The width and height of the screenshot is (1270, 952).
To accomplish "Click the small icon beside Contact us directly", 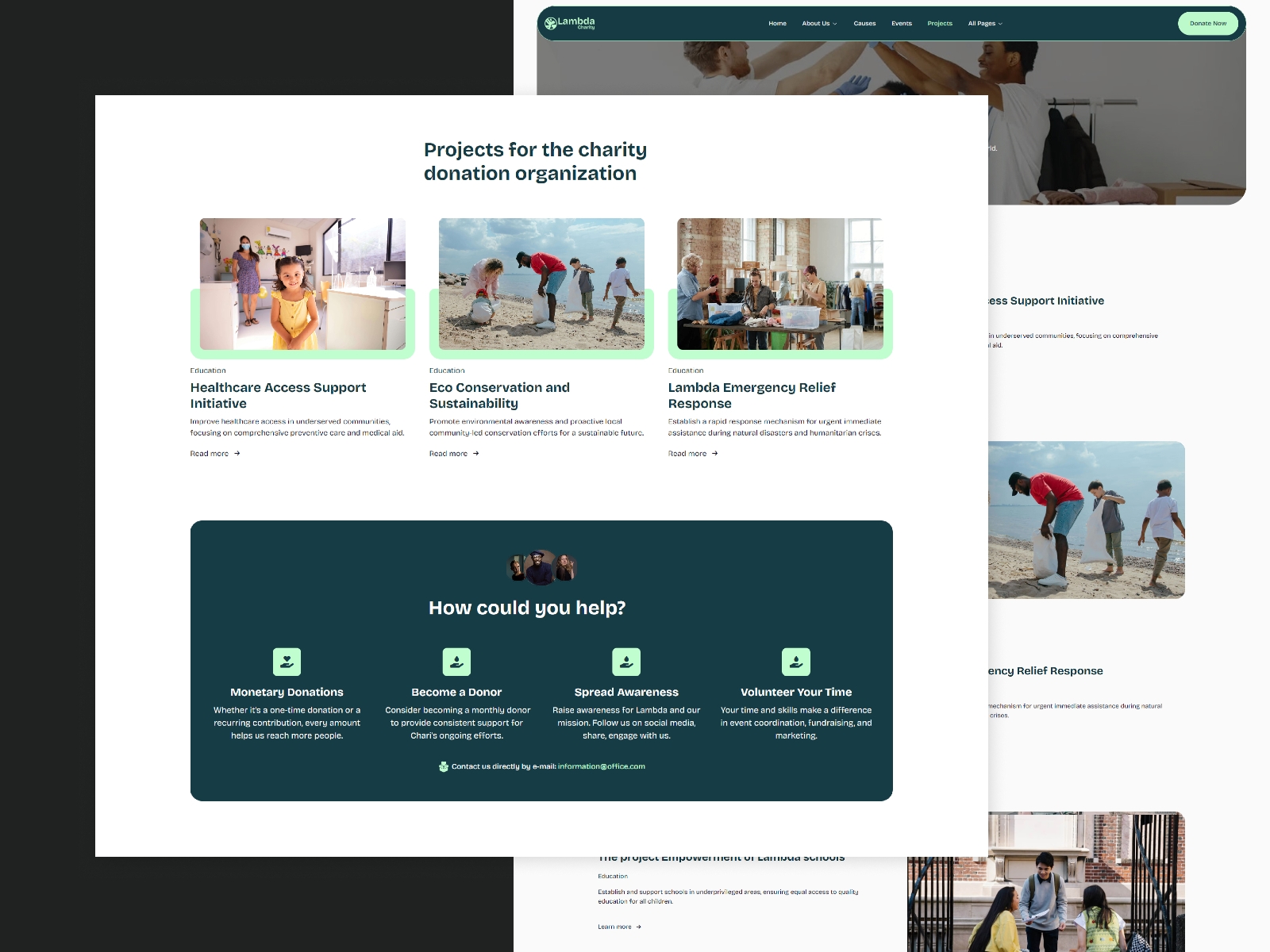I will (444, 766).
